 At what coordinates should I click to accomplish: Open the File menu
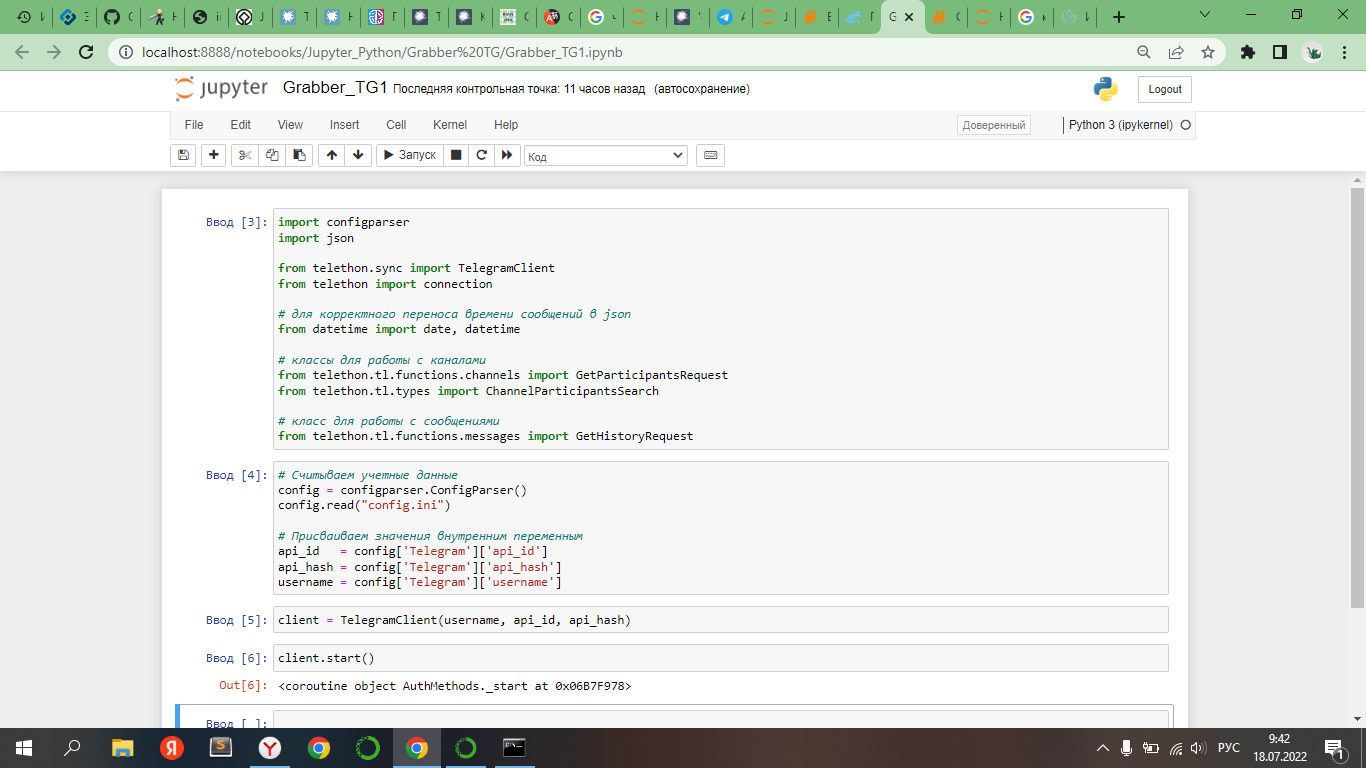point(194,125)
